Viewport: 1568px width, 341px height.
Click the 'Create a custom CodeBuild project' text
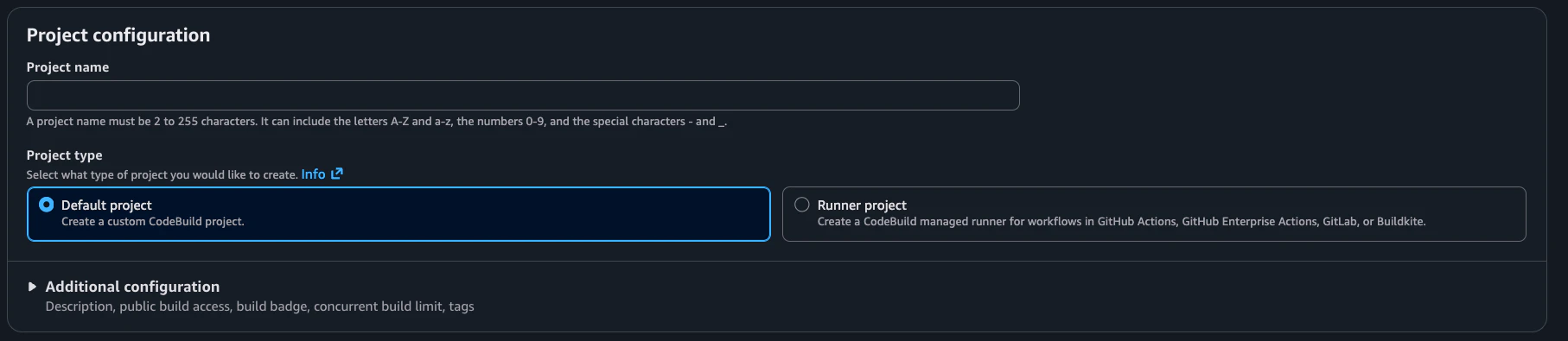[153, 222]
